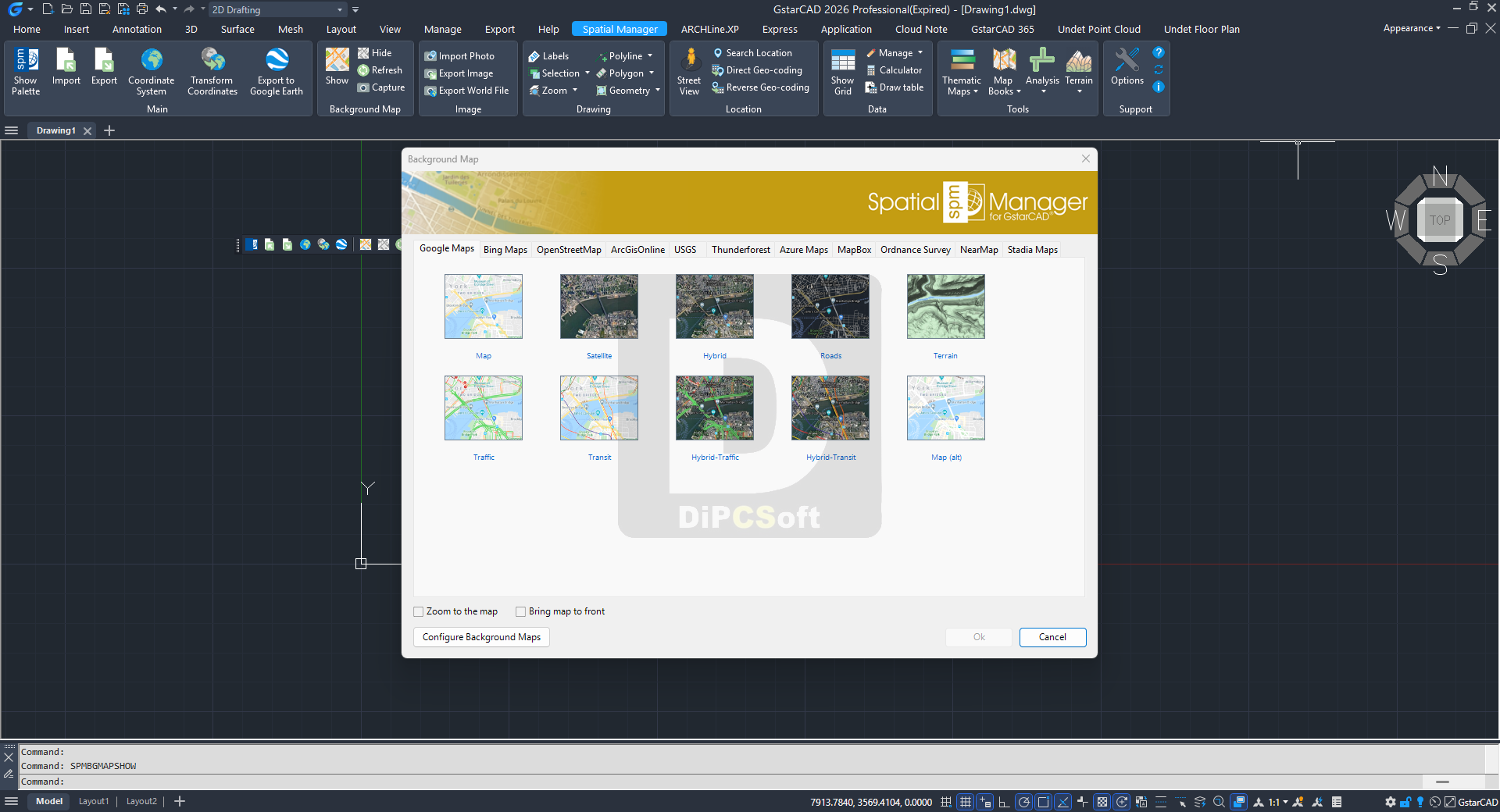Choose the Transit map thumbnail

tap(599, 408)
